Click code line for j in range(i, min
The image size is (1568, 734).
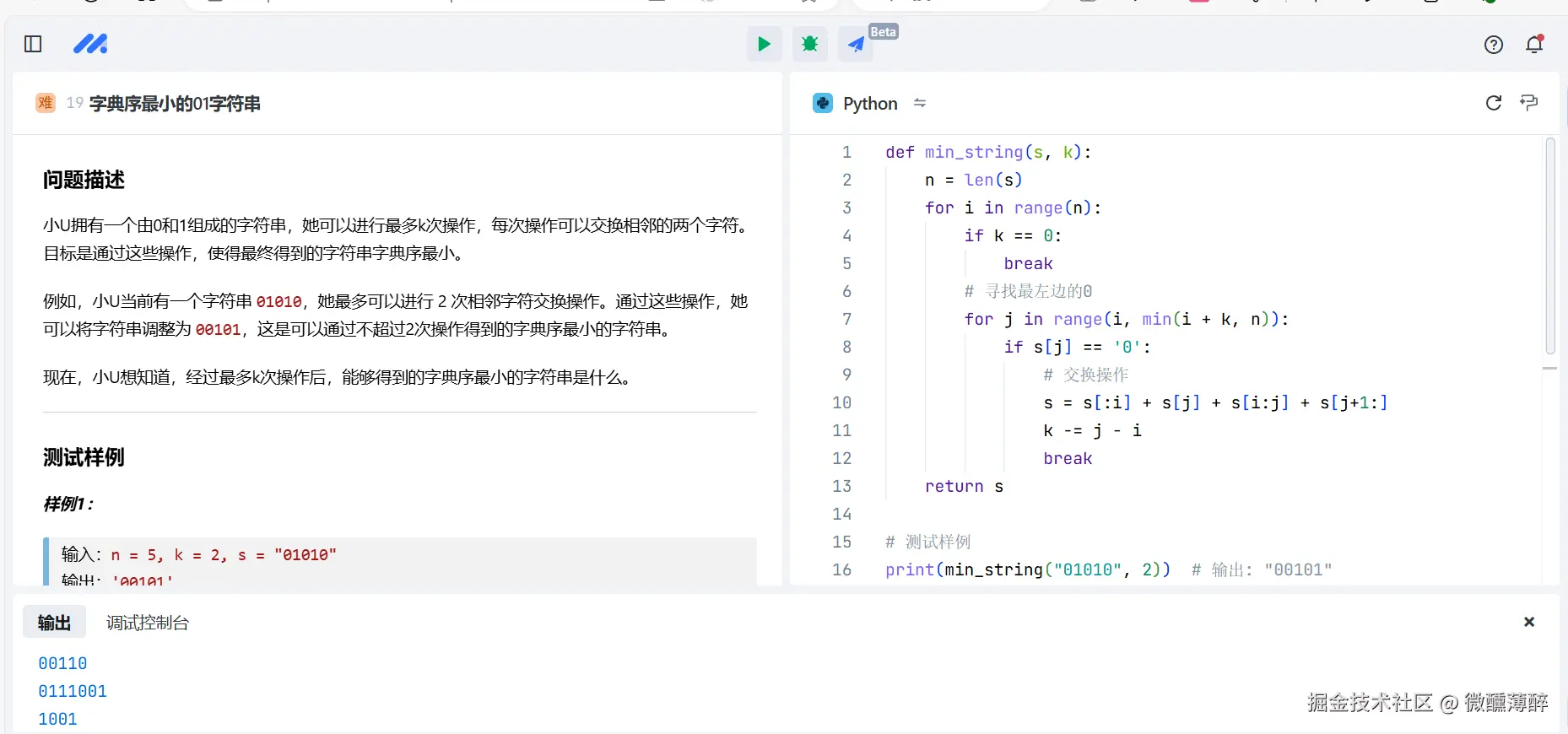click(1127, 320)
